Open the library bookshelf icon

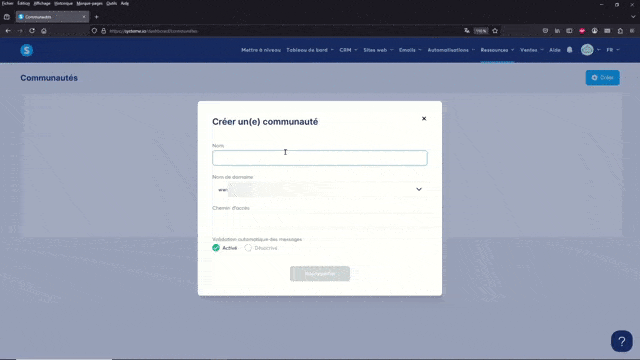click(x=557, y=31)
